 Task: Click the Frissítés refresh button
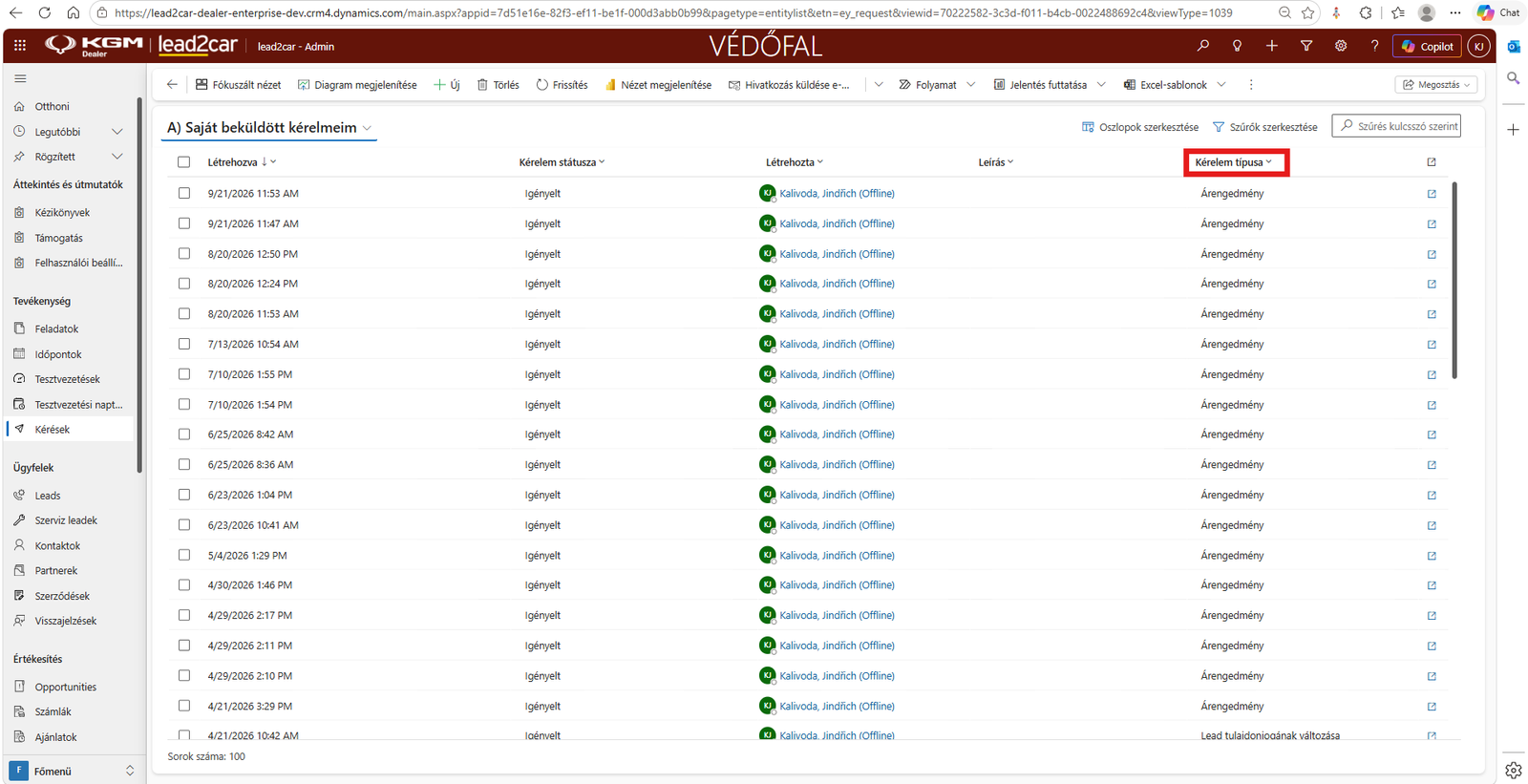click(x=562, y=85)
